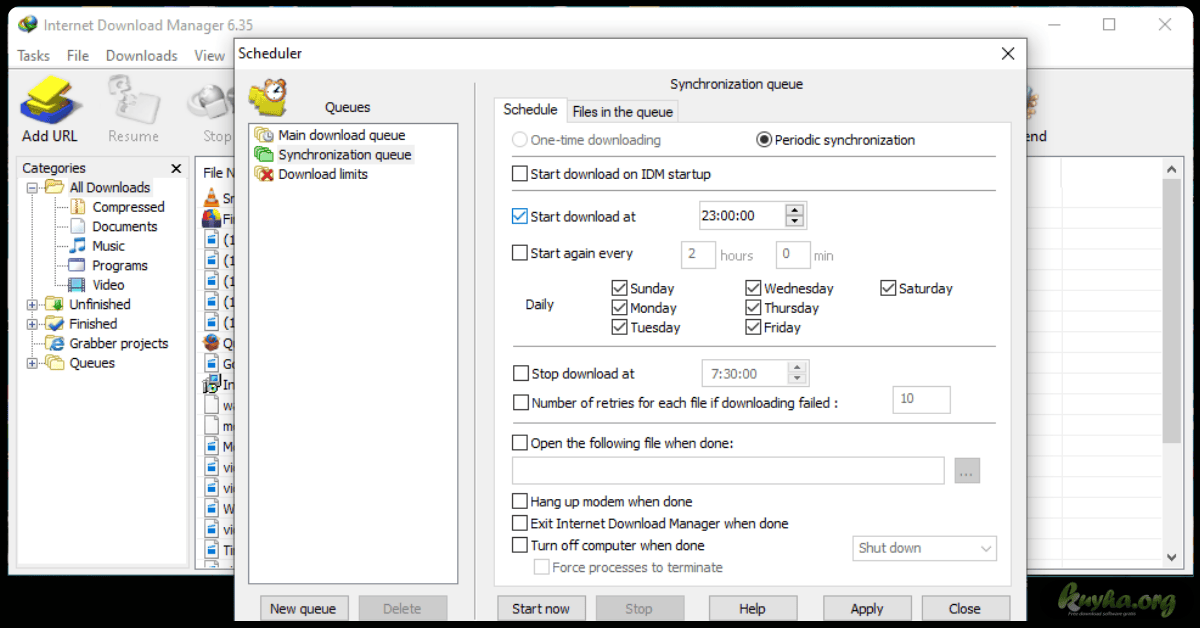The width and height of the screenshot is (1200, 628).
Task: Click the Close button in Scheduler
Action: [965, 608]
